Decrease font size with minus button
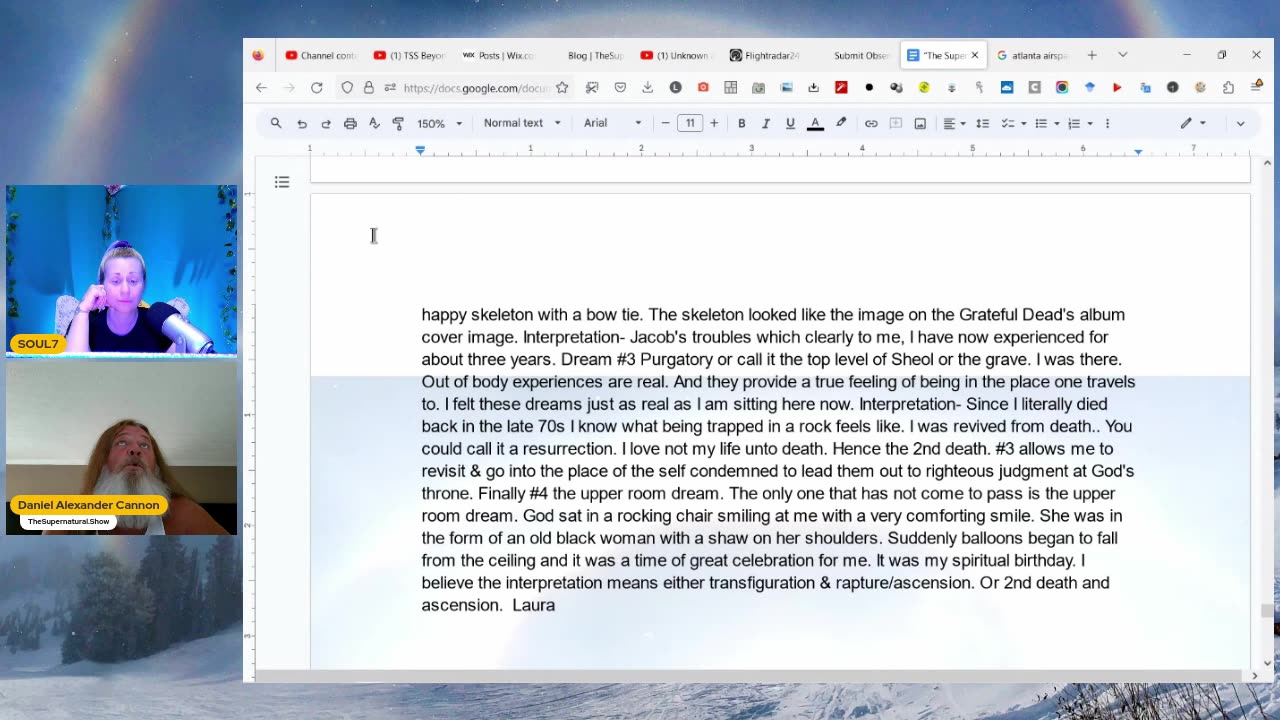1280x720 pixels. pyautogui.click(x=665, y=123)
